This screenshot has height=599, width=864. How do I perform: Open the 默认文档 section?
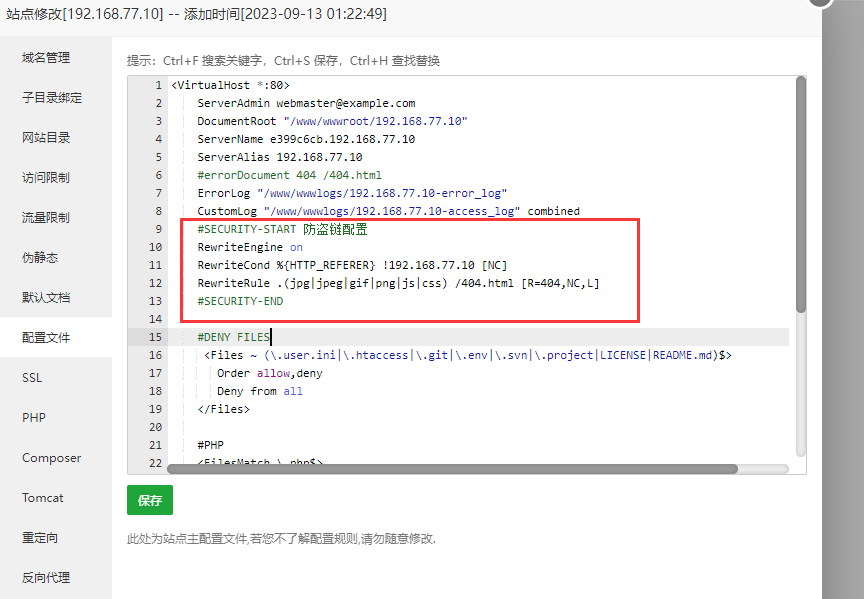(45, 297)
